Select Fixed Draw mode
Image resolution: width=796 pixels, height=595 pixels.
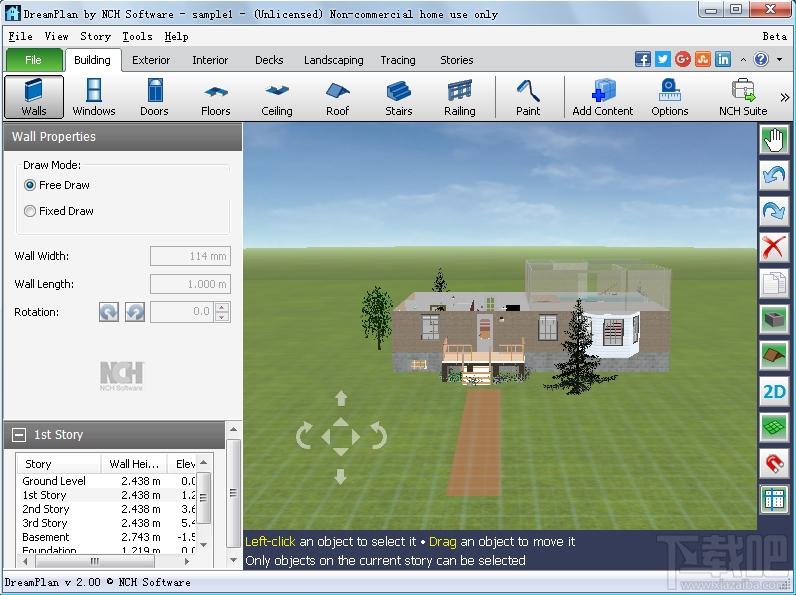coord(59,211)
